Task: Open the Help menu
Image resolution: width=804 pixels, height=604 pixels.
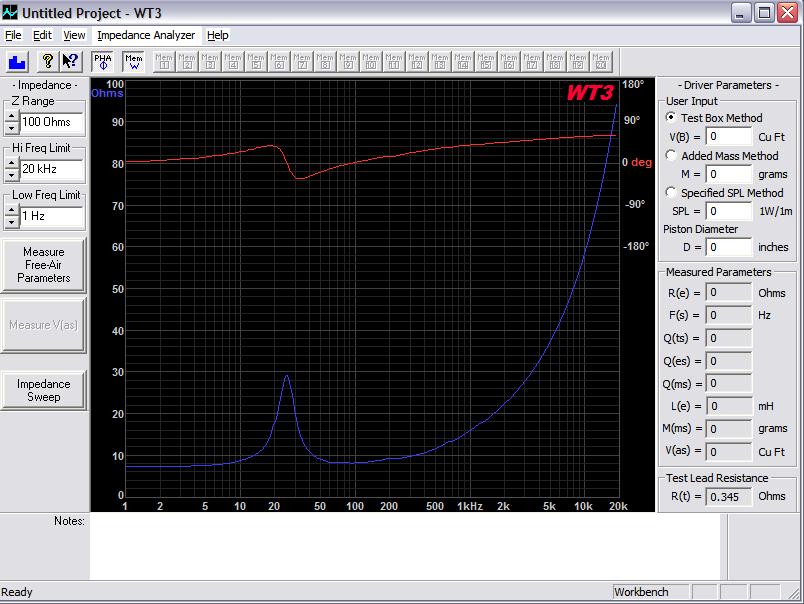Action: tap(217, 35)
